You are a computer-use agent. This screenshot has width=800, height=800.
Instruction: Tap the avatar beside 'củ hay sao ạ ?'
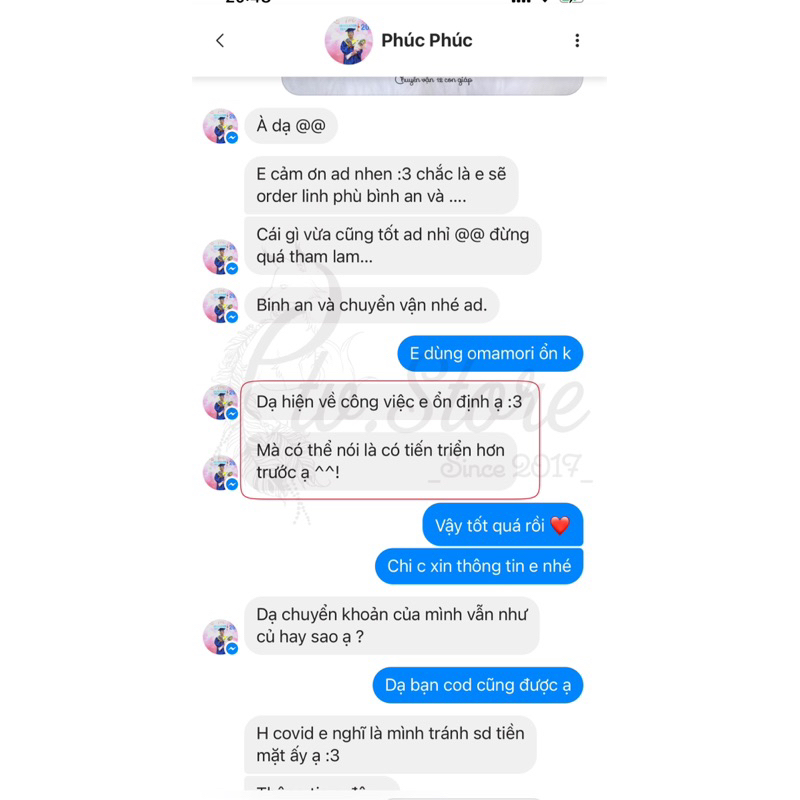220,637
